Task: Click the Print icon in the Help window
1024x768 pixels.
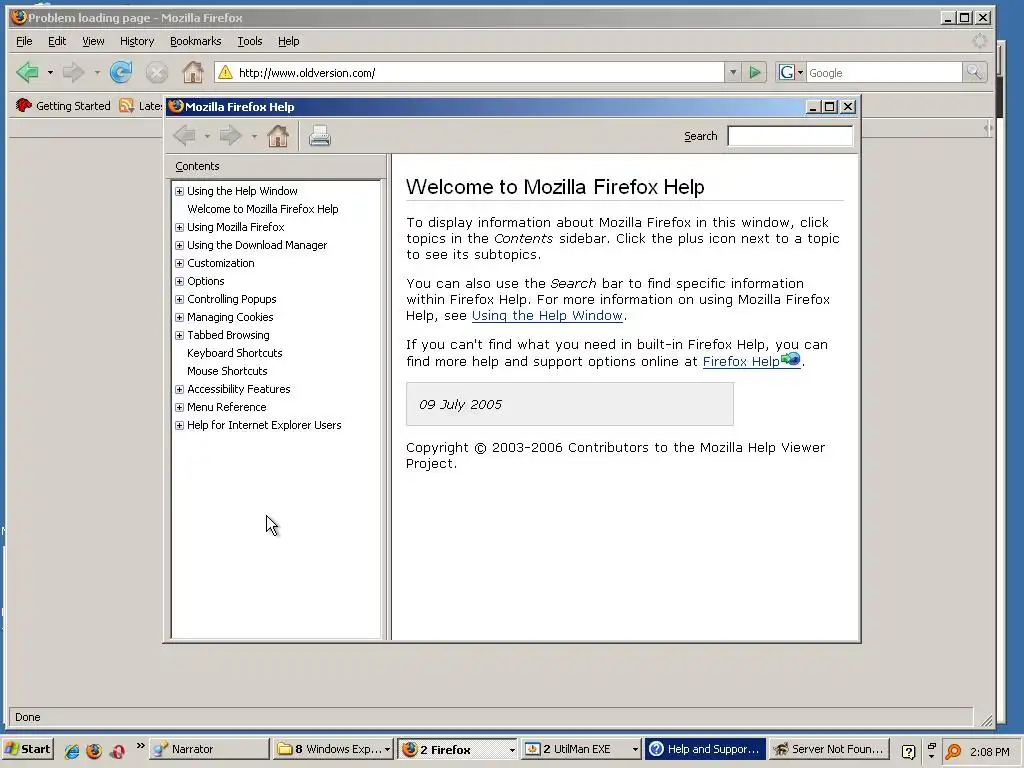Action: tap(319, 136)
